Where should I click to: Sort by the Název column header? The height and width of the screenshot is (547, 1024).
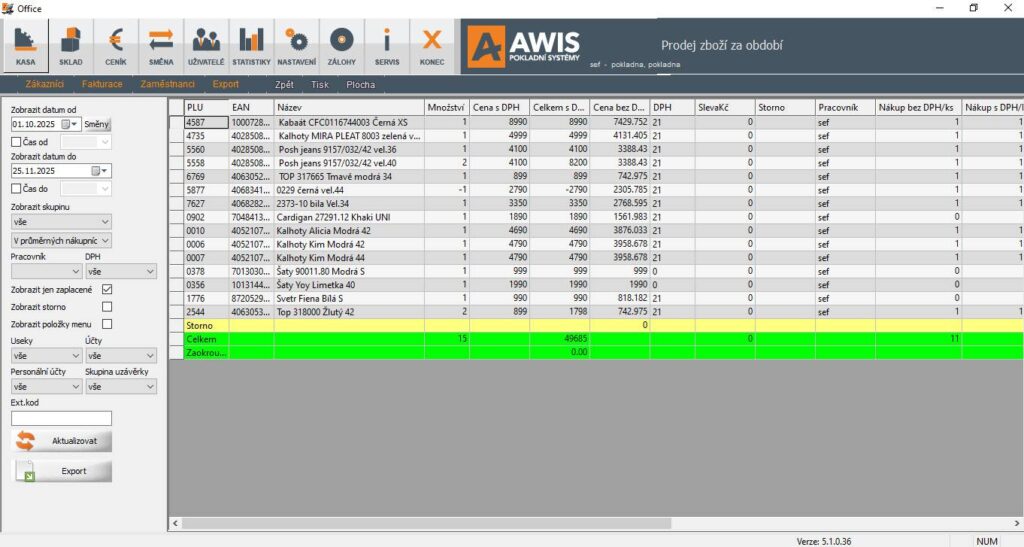click(349, 108)
